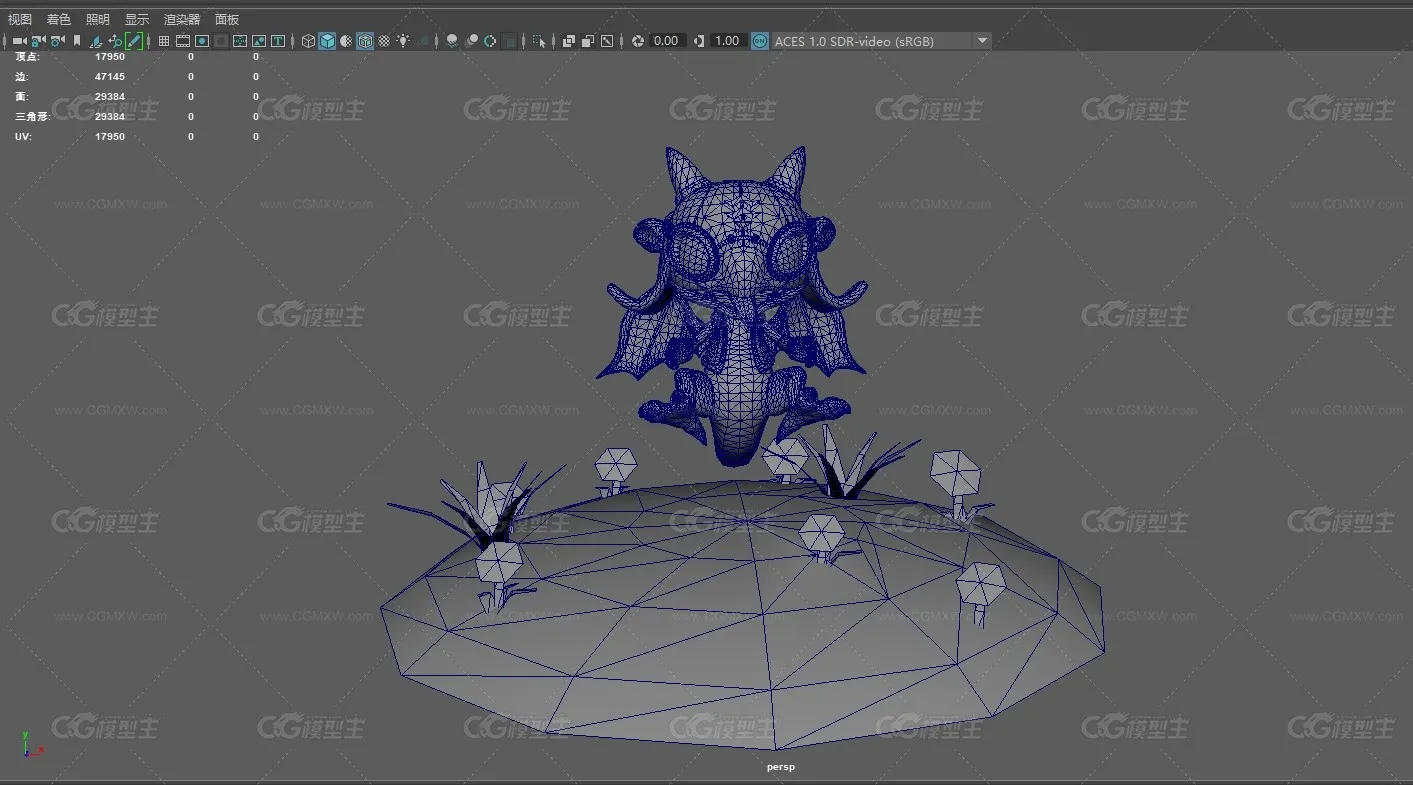
Task: Click the view transform dropdown arrow
Action: point(982,41)
